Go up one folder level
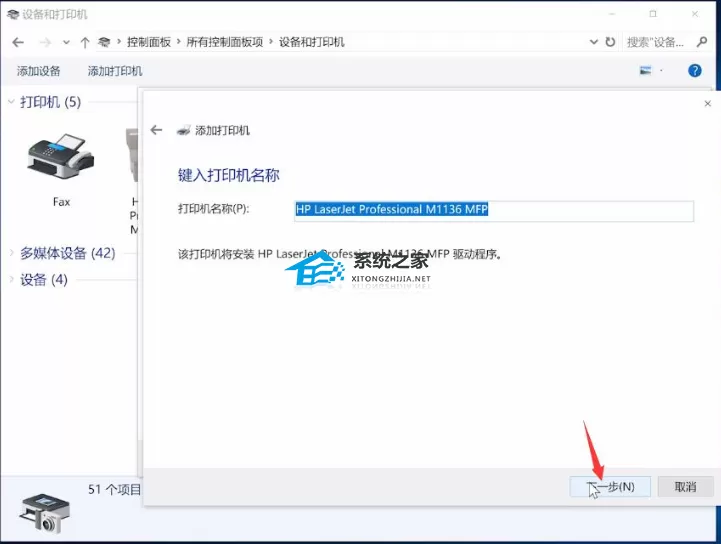 (x=85, y=42)
